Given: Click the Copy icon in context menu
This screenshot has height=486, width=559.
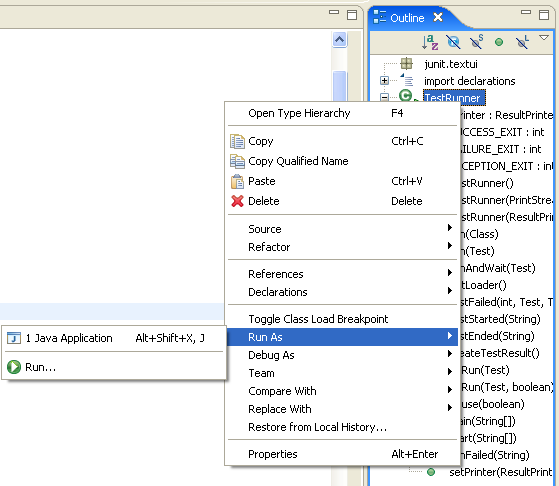Looking at the screenshot, I should [237, 141].
